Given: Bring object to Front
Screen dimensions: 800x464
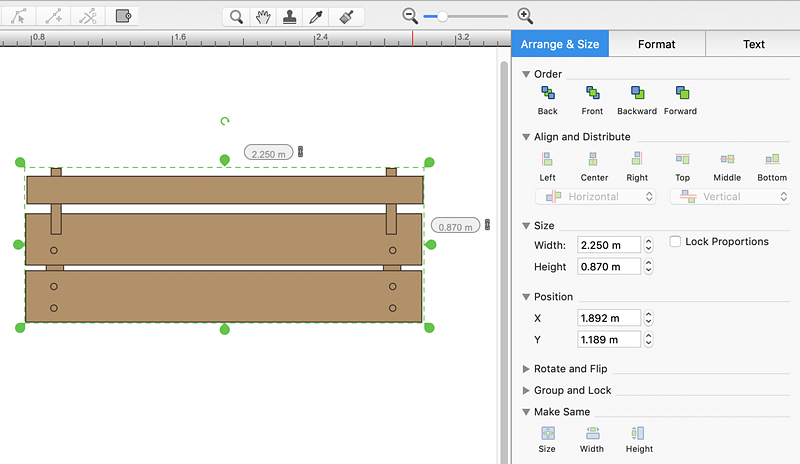Looking at the screenshot, I should pos(592,100).
